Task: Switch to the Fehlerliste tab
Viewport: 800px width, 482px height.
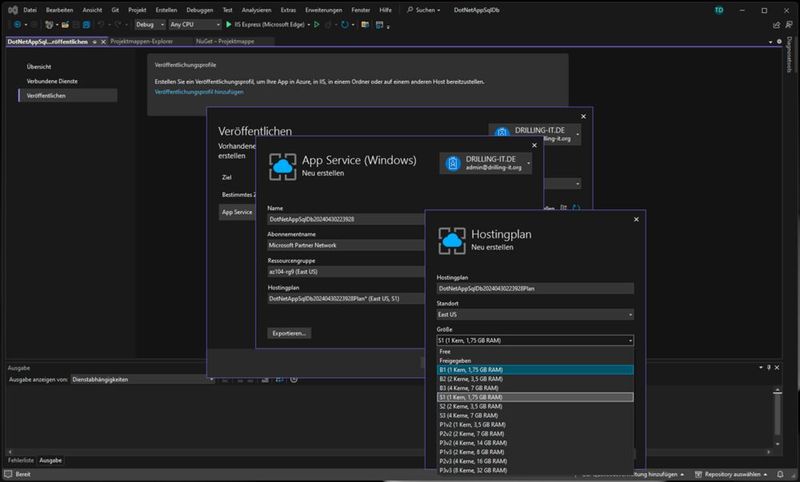Action: coord(20,461)
